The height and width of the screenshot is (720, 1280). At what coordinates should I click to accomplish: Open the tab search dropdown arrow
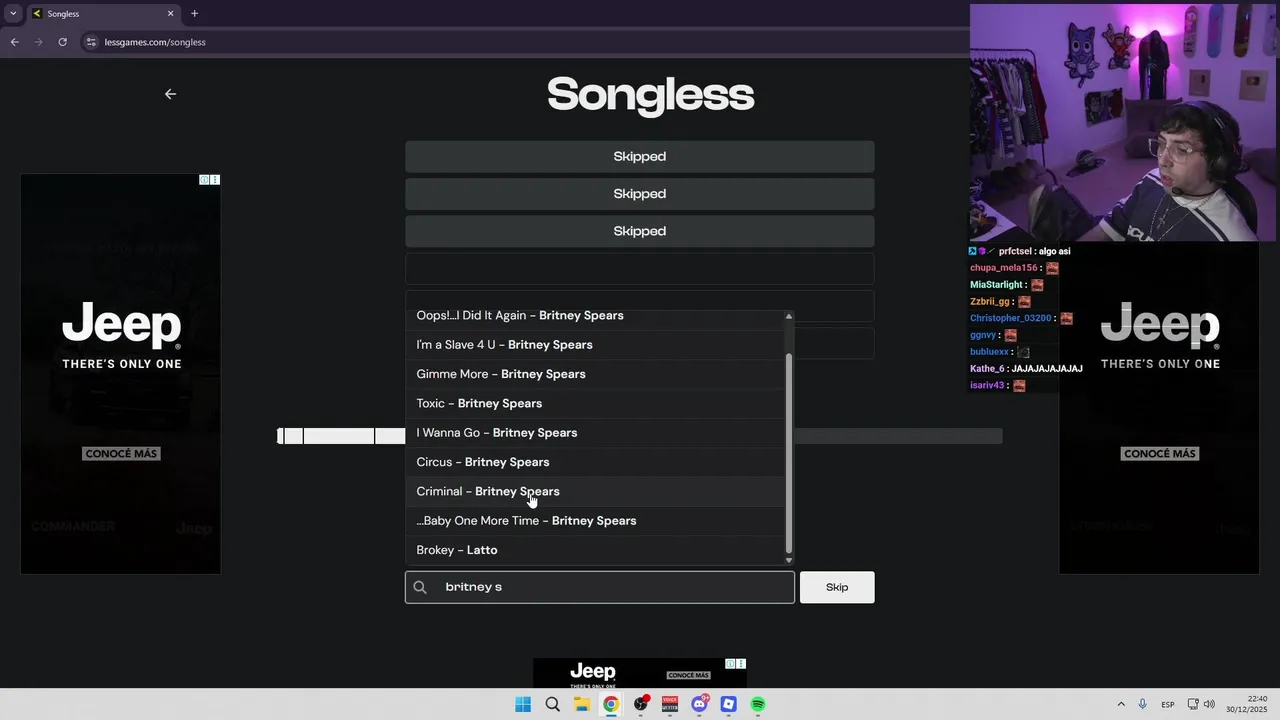pos(13,14)
